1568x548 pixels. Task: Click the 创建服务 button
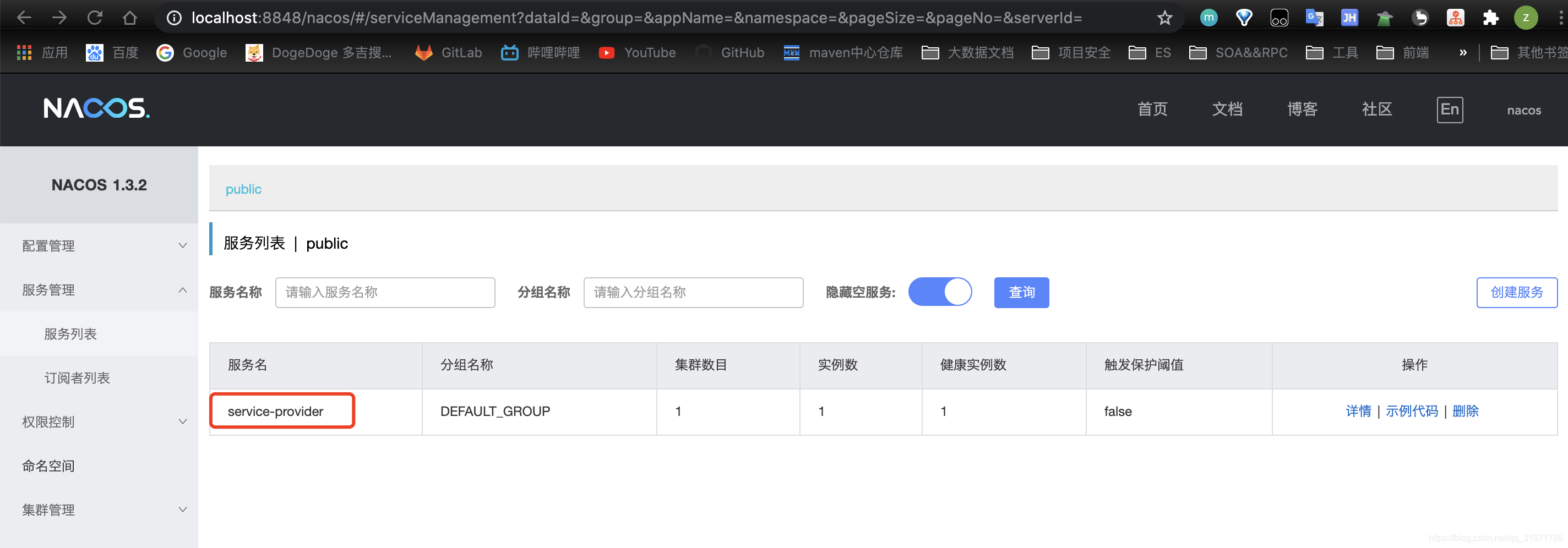1516,293
